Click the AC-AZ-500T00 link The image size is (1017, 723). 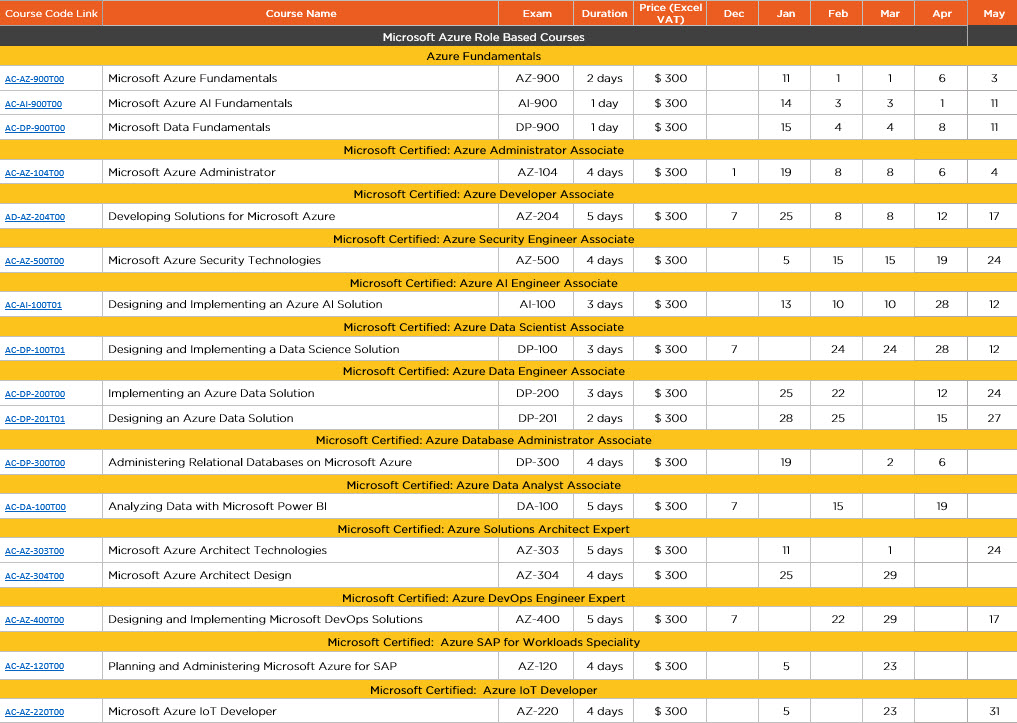[x=35, y=261]
